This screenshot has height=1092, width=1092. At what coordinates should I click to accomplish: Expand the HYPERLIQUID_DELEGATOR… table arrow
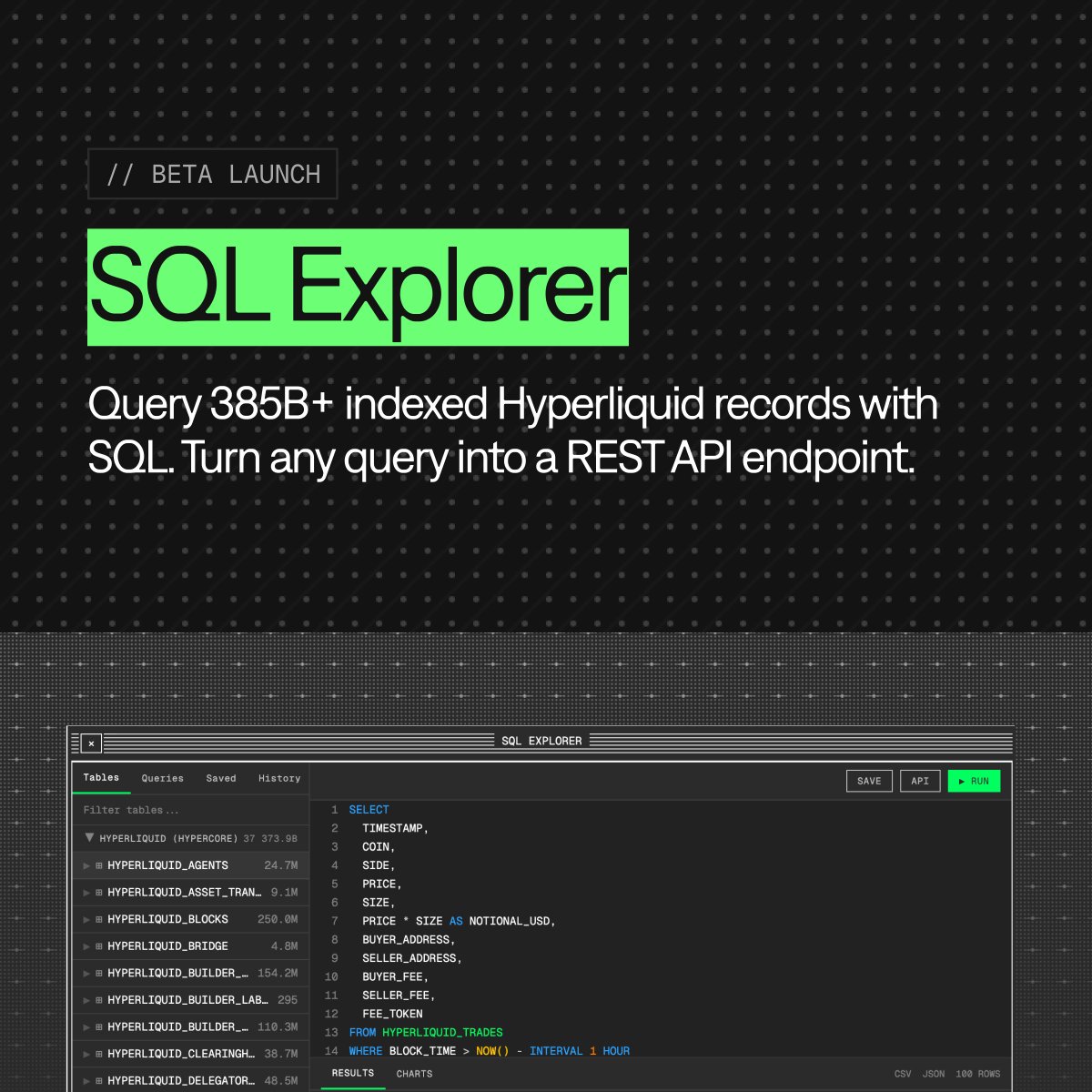(86, 1080)
